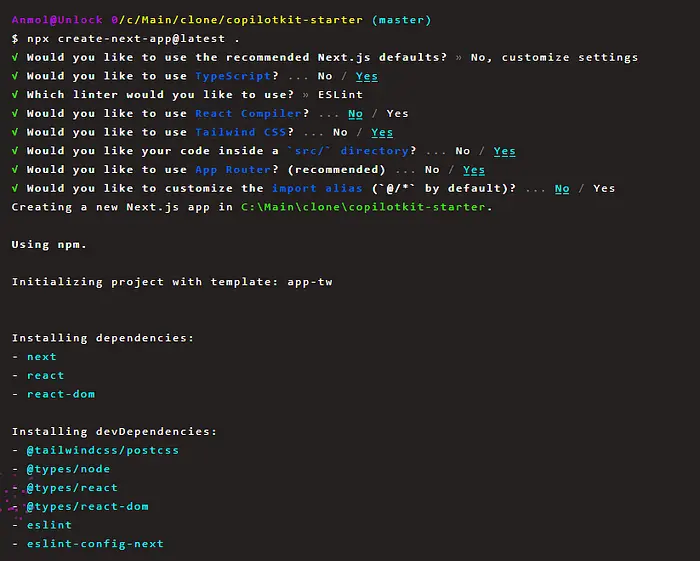Viewport: 700px width, 561px height.
Task: Click the checkmark beside the Tailwind CSS question
Action: click(15, 132)
